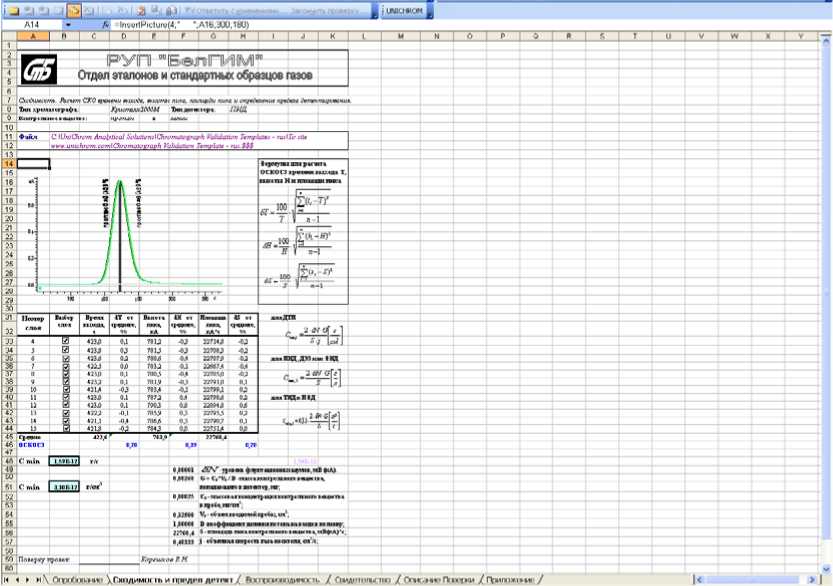The image size is (833, 586).
Task: Click the green chromatogram peak chart
Action: coord(128,239)
